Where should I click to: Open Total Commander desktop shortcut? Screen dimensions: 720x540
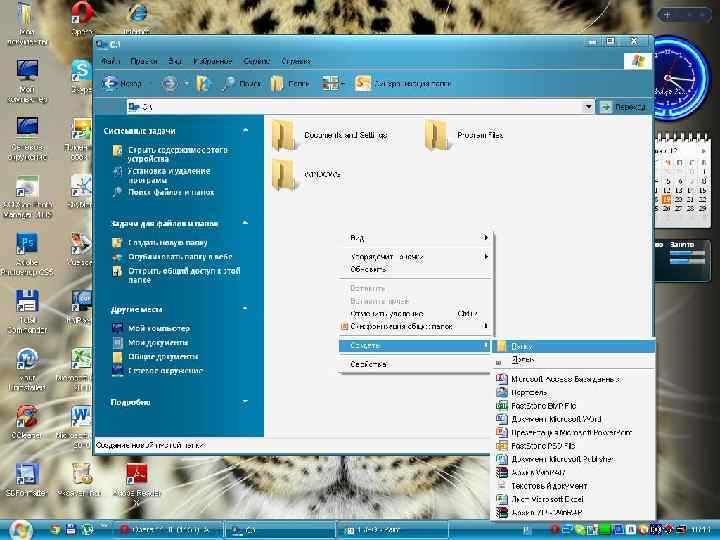[27, 312]
